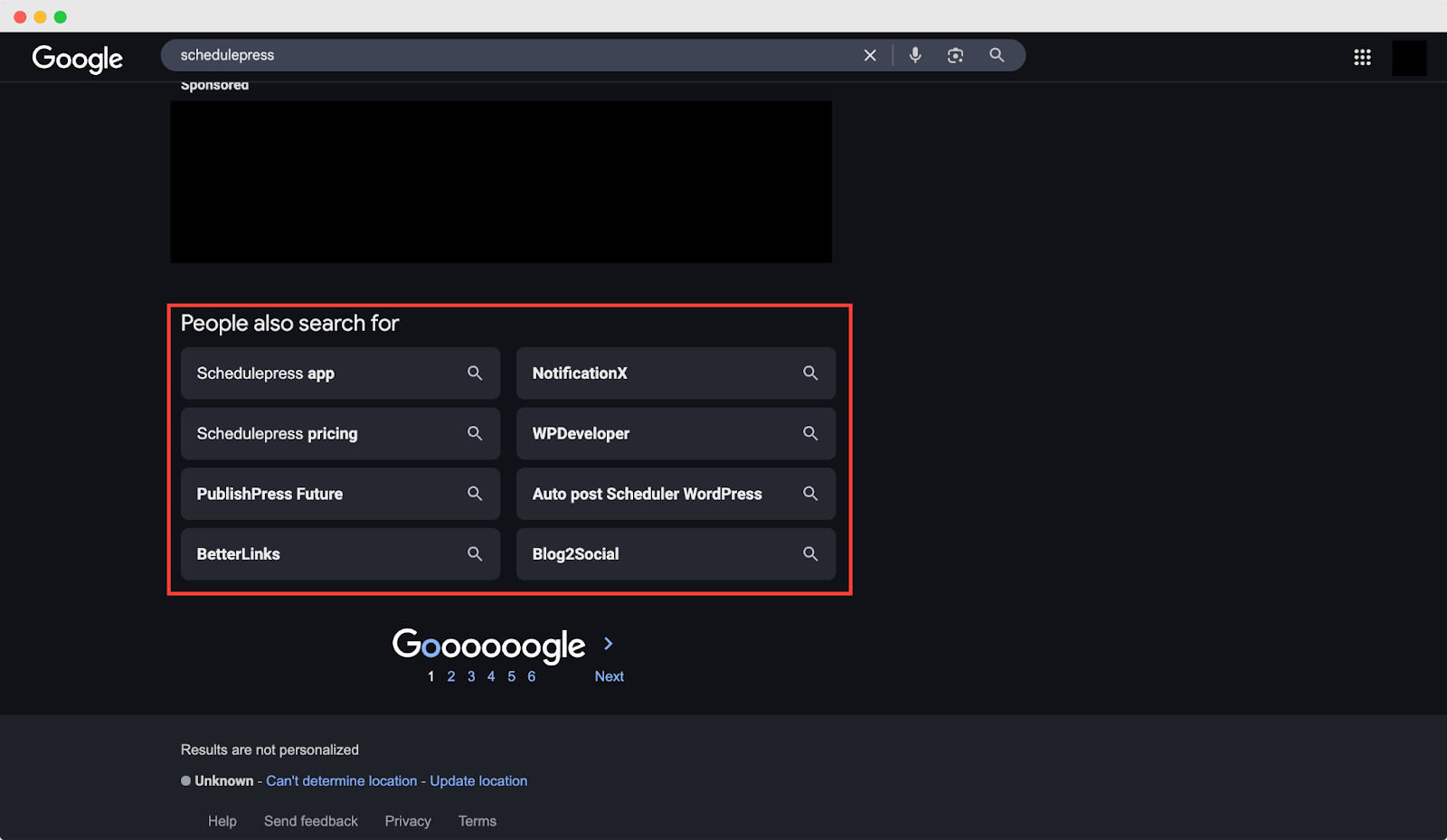The image size is (1447, 840).
Task: Click the magnifier icon on PublishPress Future row
Action: 475,494
